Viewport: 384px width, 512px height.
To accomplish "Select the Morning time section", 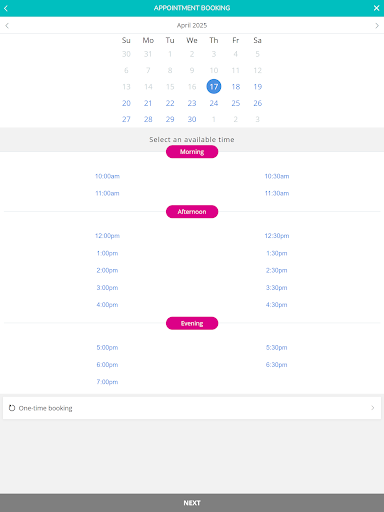I will tap(192, 152).
